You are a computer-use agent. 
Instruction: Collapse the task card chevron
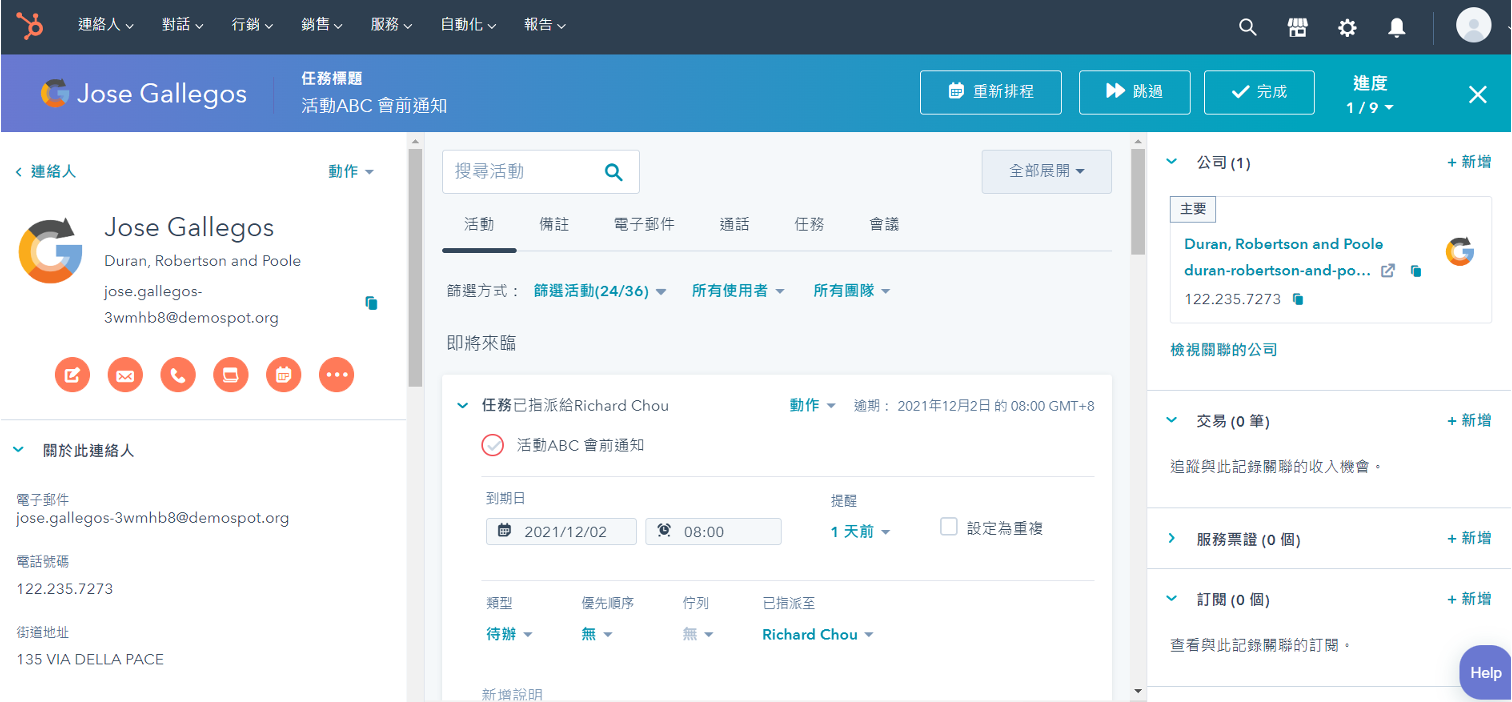pos(462,406)
